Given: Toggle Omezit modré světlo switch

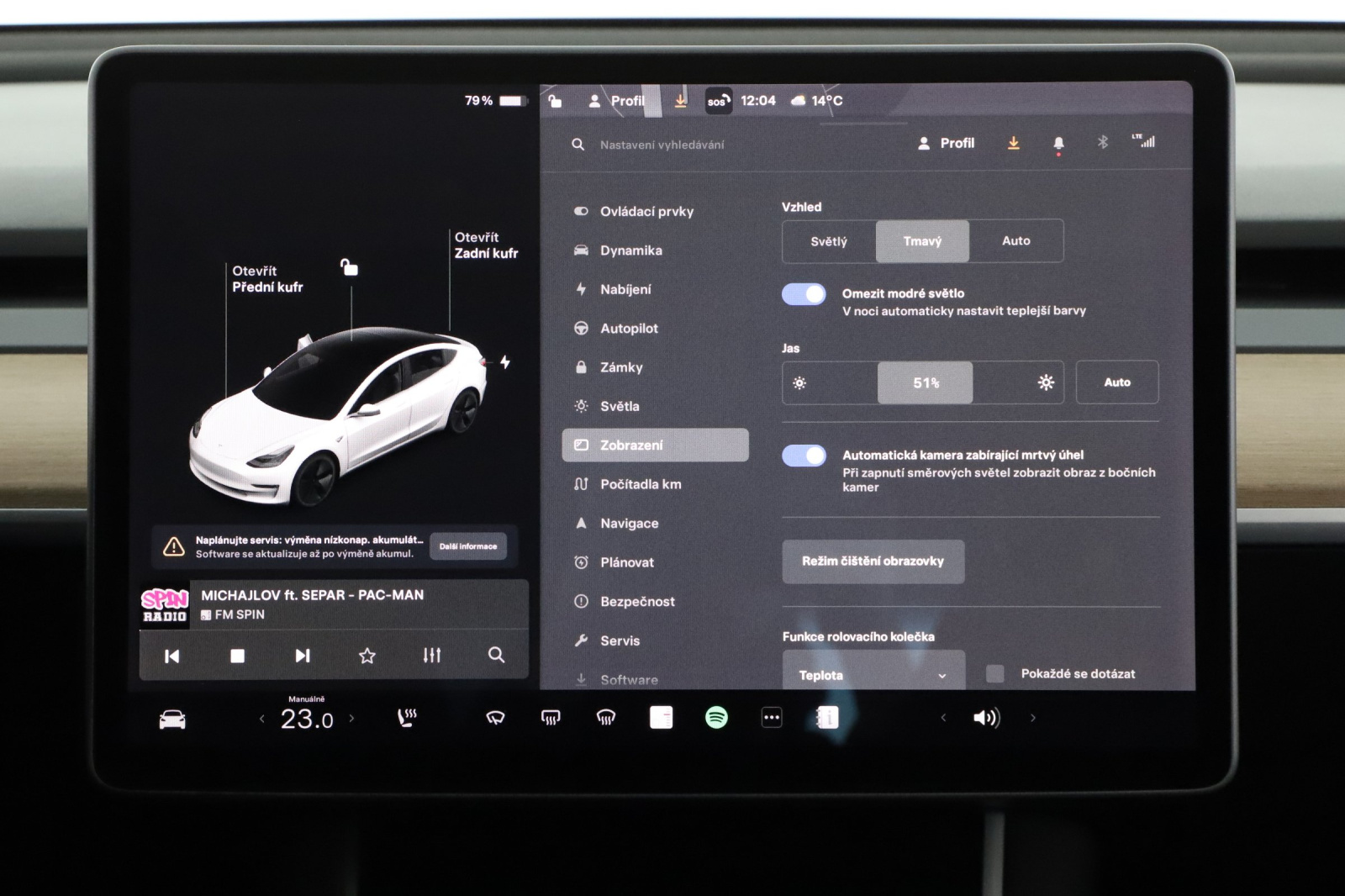Looking at the screenshot, I should coord(804,293).
